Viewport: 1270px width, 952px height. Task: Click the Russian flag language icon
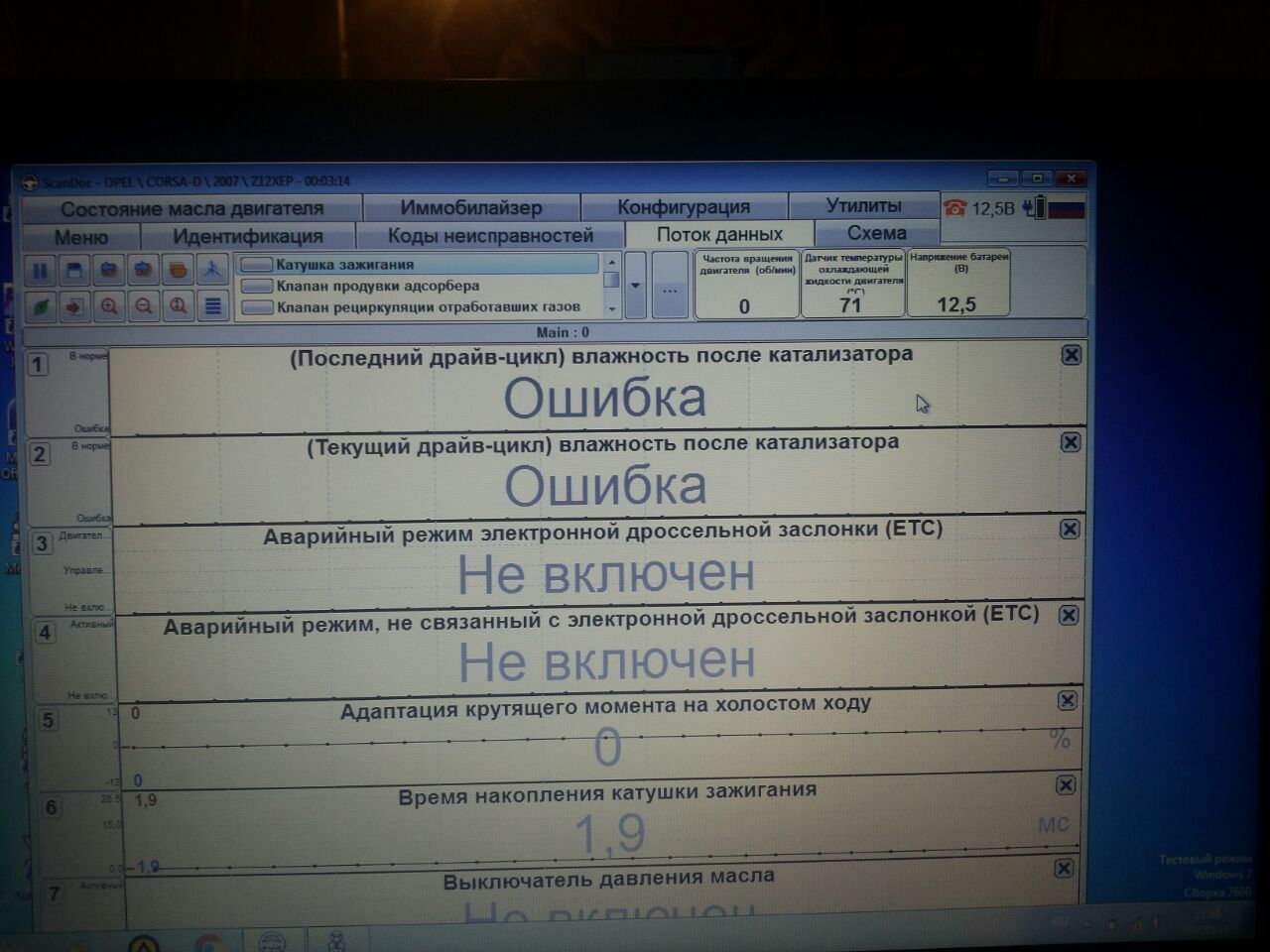coord(1067,208)
